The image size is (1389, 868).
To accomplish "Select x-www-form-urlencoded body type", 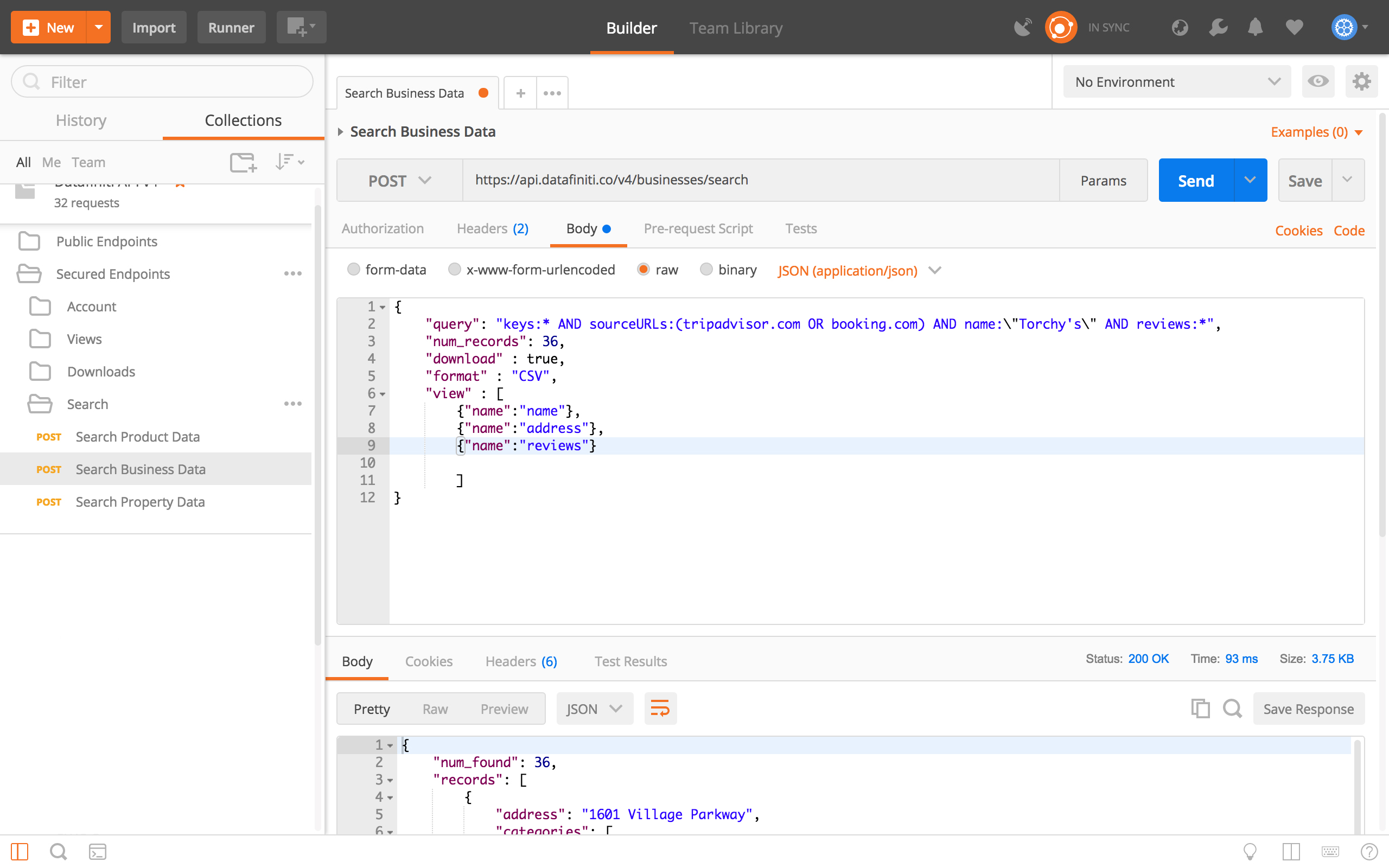I will [x=455, y=269].
